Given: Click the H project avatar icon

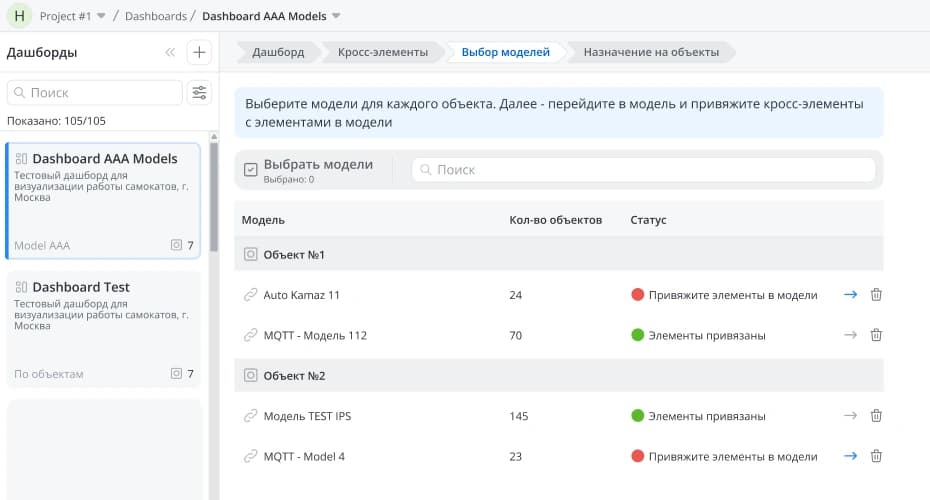Looking at the screenshot, I should [19, 16].
